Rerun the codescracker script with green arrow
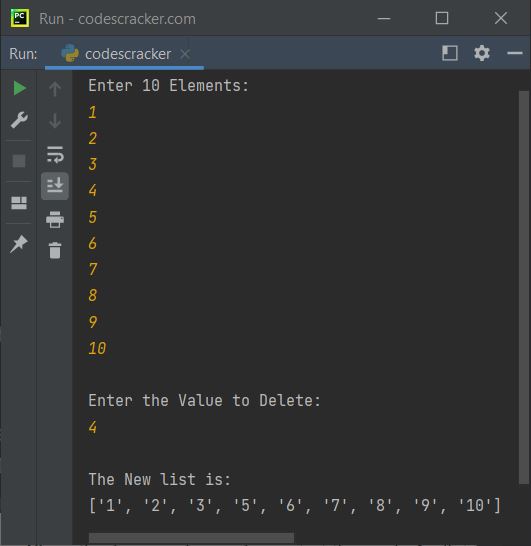Image resolution: width=531 pixels, height=546 pixels. (x=19, y=88)
